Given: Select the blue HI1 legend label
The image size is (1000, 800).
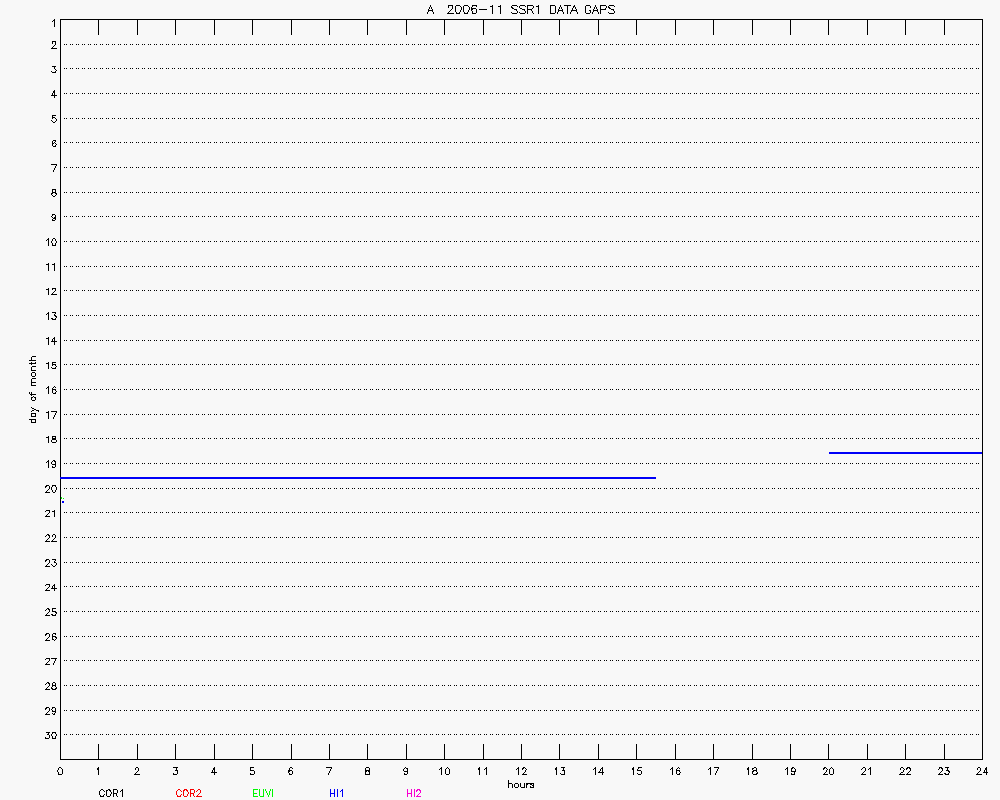Looking at the screenshot, I should click(337, 793).
